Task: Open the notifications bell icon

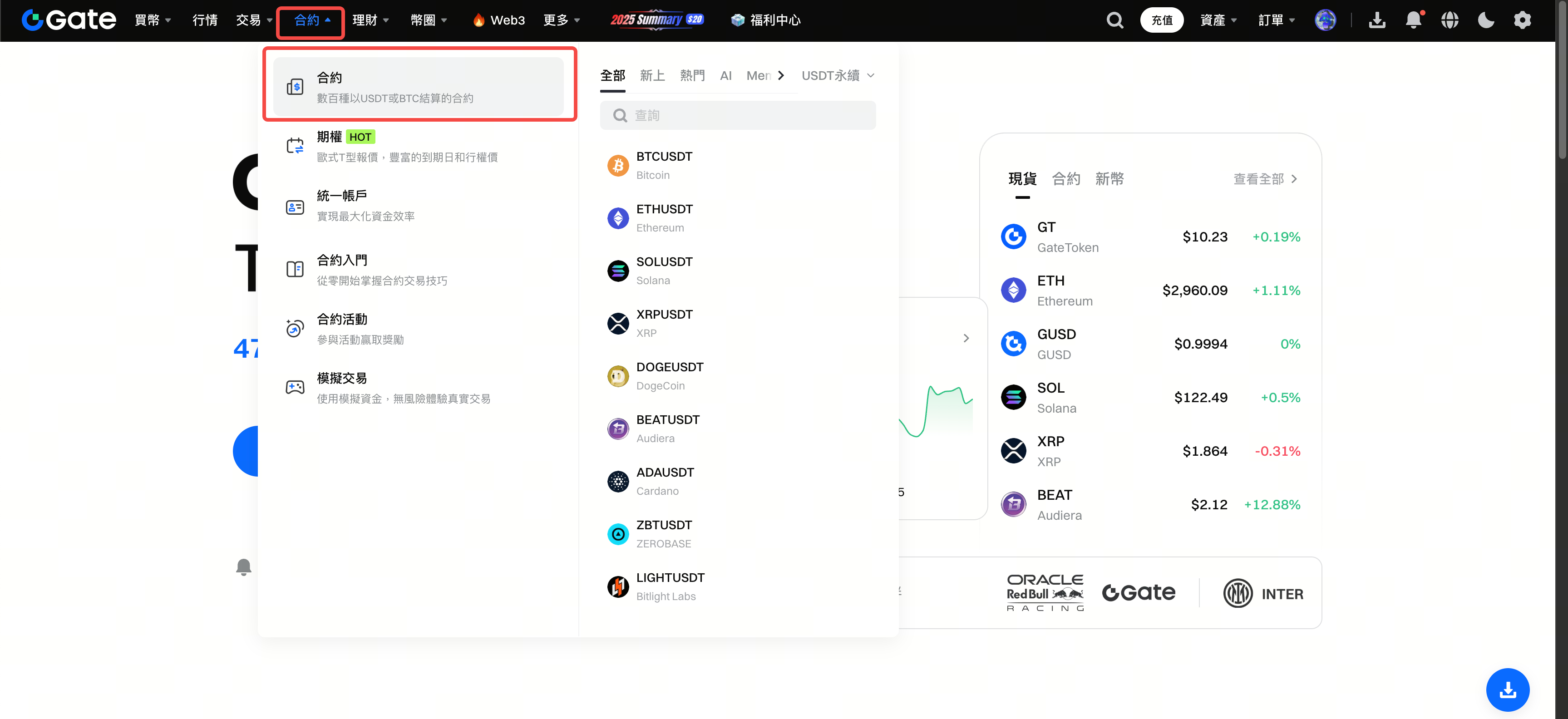Action: pos(1413,20)
